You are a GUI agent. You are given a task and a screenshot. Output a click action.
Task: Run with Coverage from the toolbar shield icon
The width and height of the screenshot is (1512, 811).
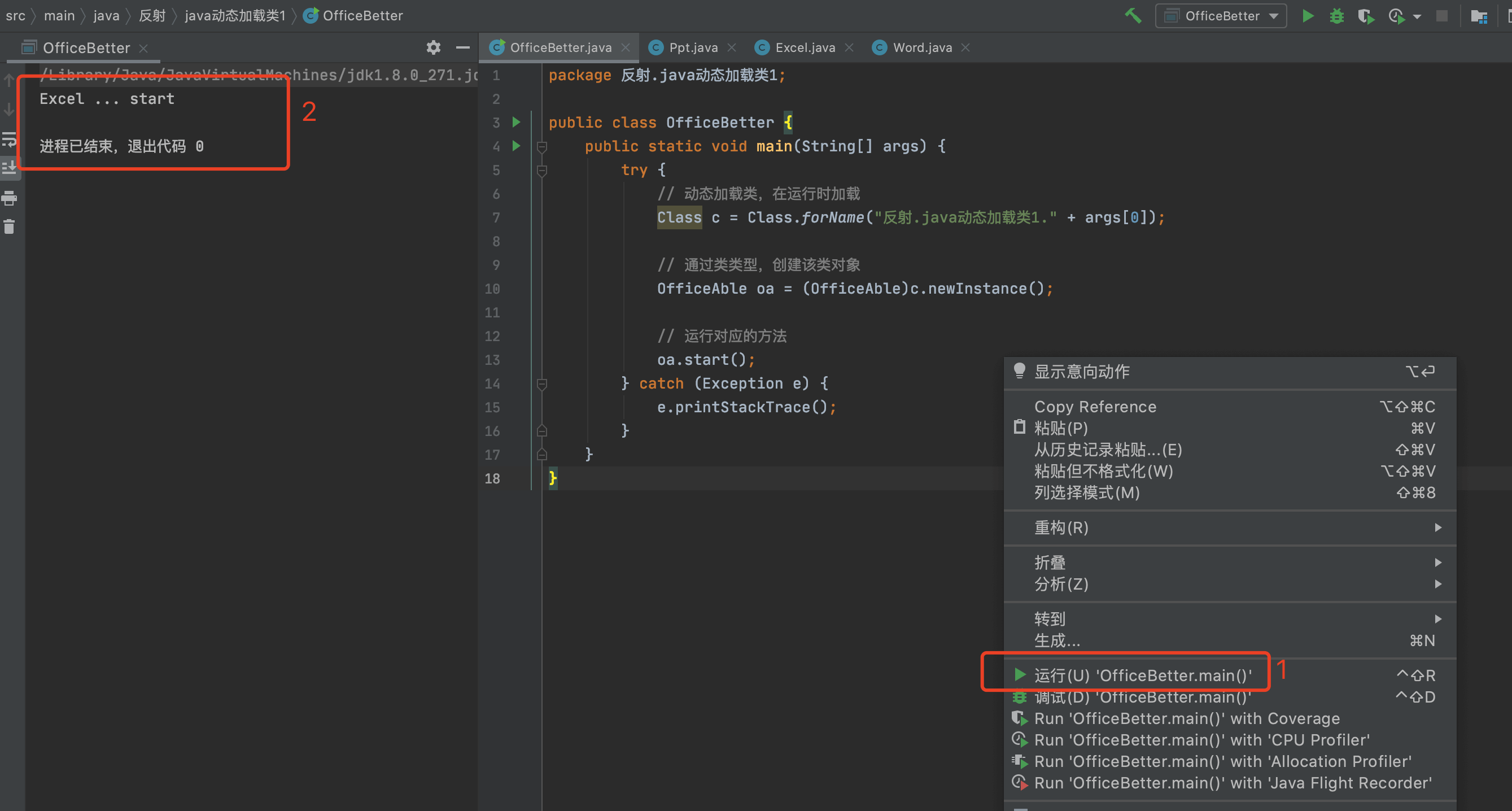tap(1366, 16)
